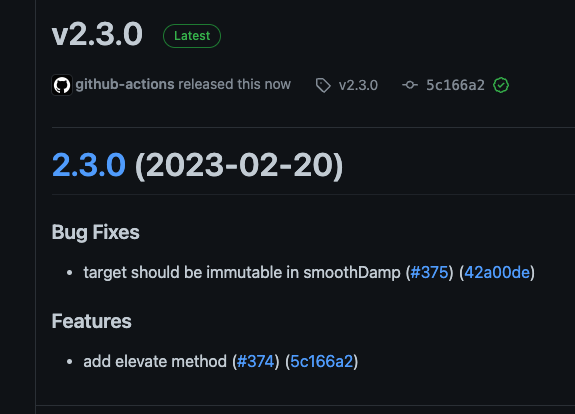Image resolution: width=575 pixels, height=414 pixels.
Task: Open the github-actions user profile link
Action: pyautogui.click(x=125, y=84)
